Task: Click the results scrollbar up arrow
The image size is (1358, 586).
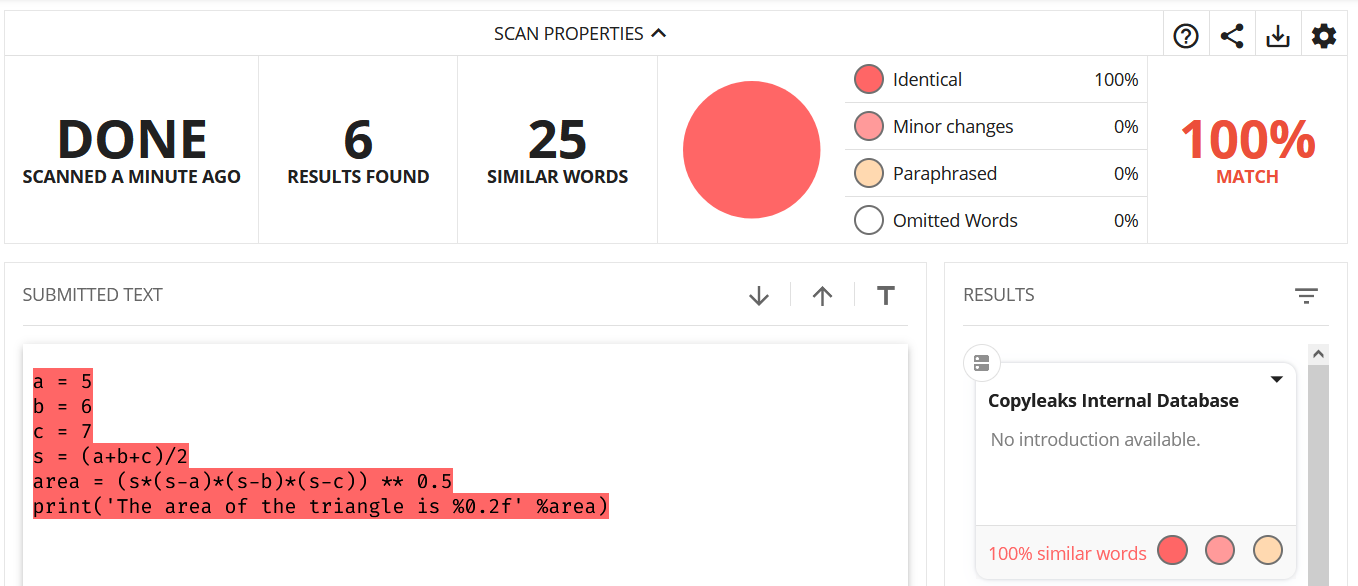Action: click(x=1318, y=354)
